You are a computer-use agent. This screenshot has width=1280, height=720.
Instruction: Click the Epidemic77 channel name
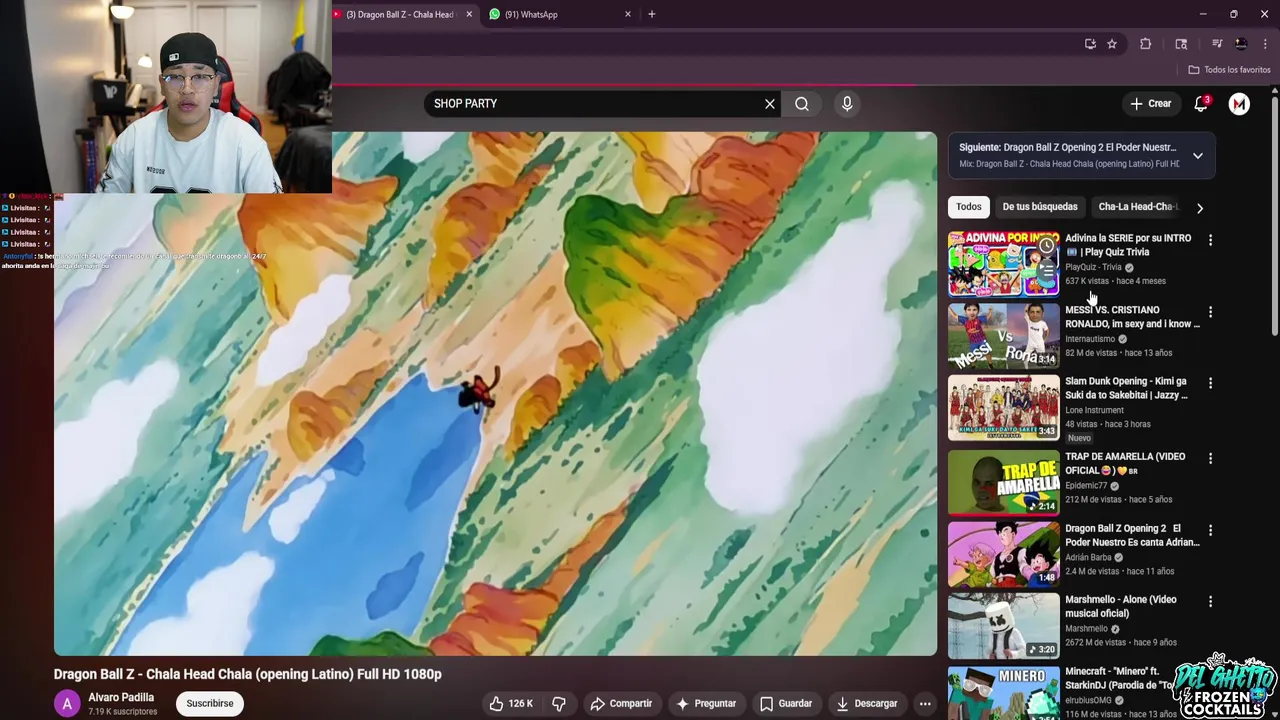[1086, 486]
